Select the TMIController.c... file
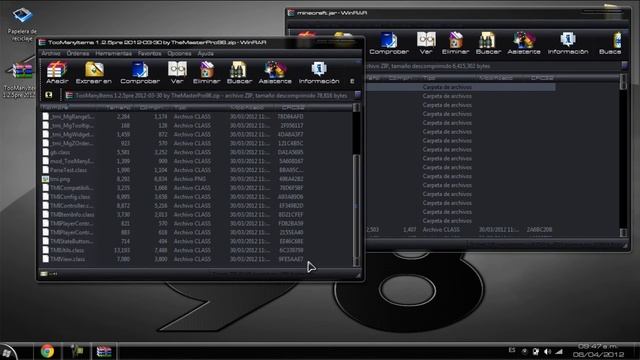 [x=72, y=206]
